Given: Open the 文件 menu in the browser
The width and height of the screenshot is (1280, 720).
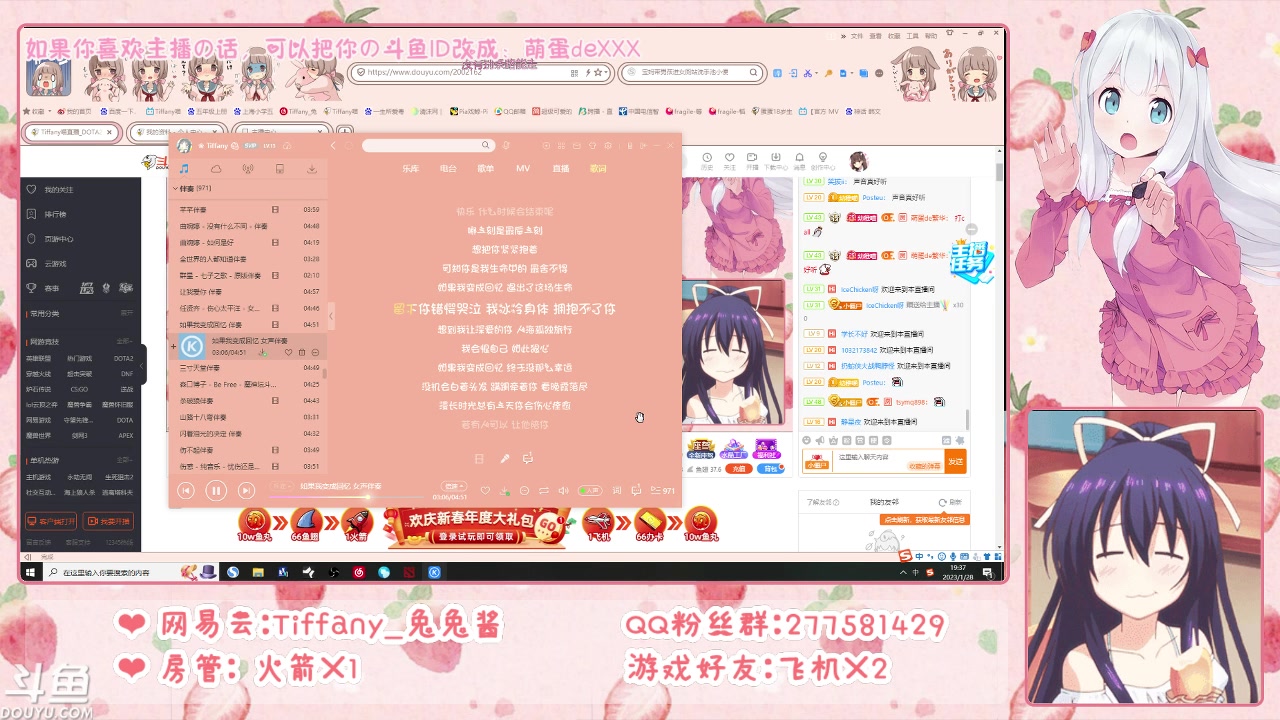Looking at the screenshot, I should 857,35.
